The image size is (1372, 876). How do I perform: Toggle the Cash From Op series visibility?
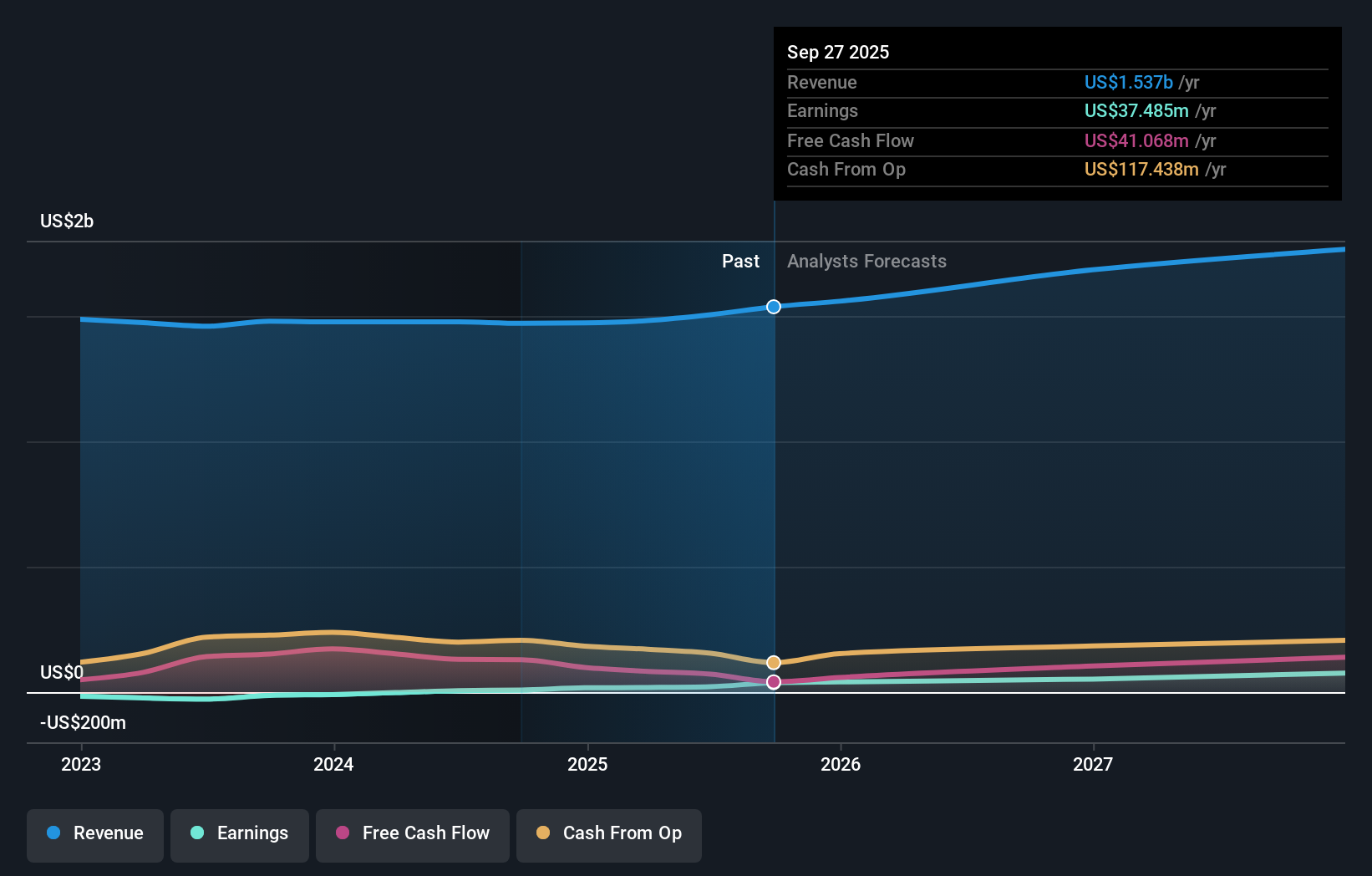point(608,835)
